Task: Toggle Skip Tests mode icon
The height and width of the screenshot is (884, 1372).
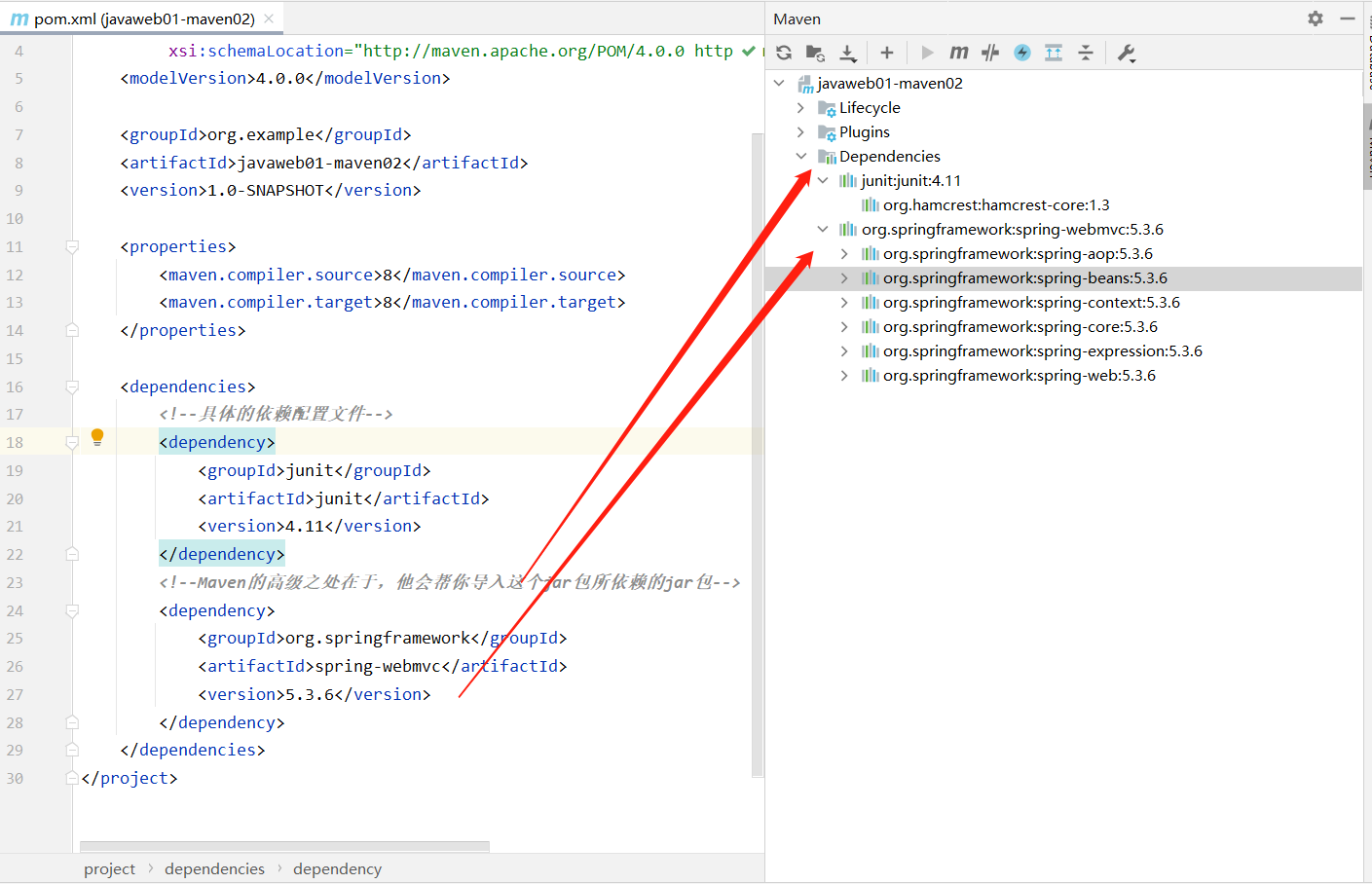Action: coord(990,53)
